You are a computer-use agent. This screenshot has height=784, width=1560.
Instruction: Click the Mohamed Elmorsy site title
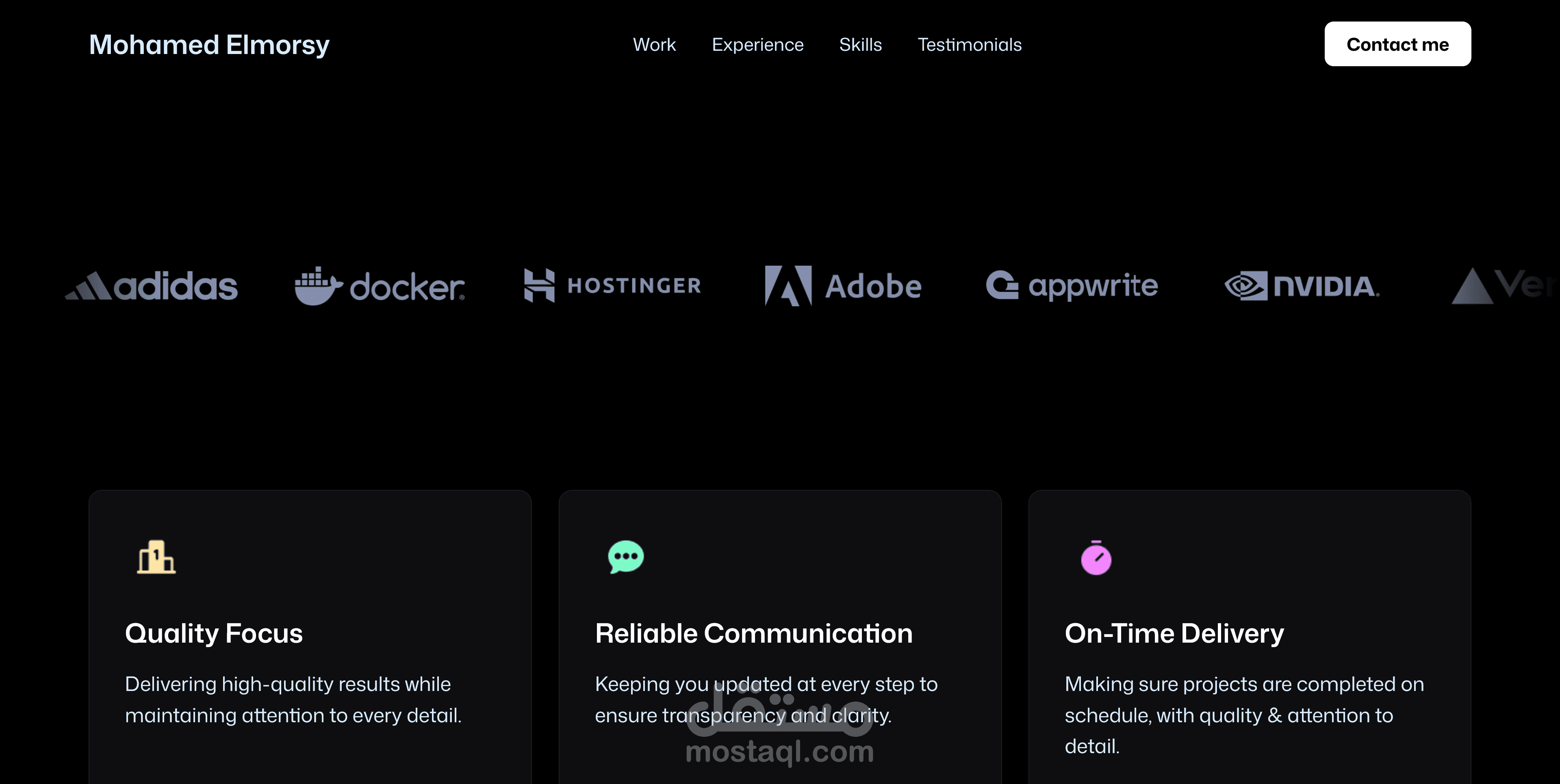click(x=209, y=44)
